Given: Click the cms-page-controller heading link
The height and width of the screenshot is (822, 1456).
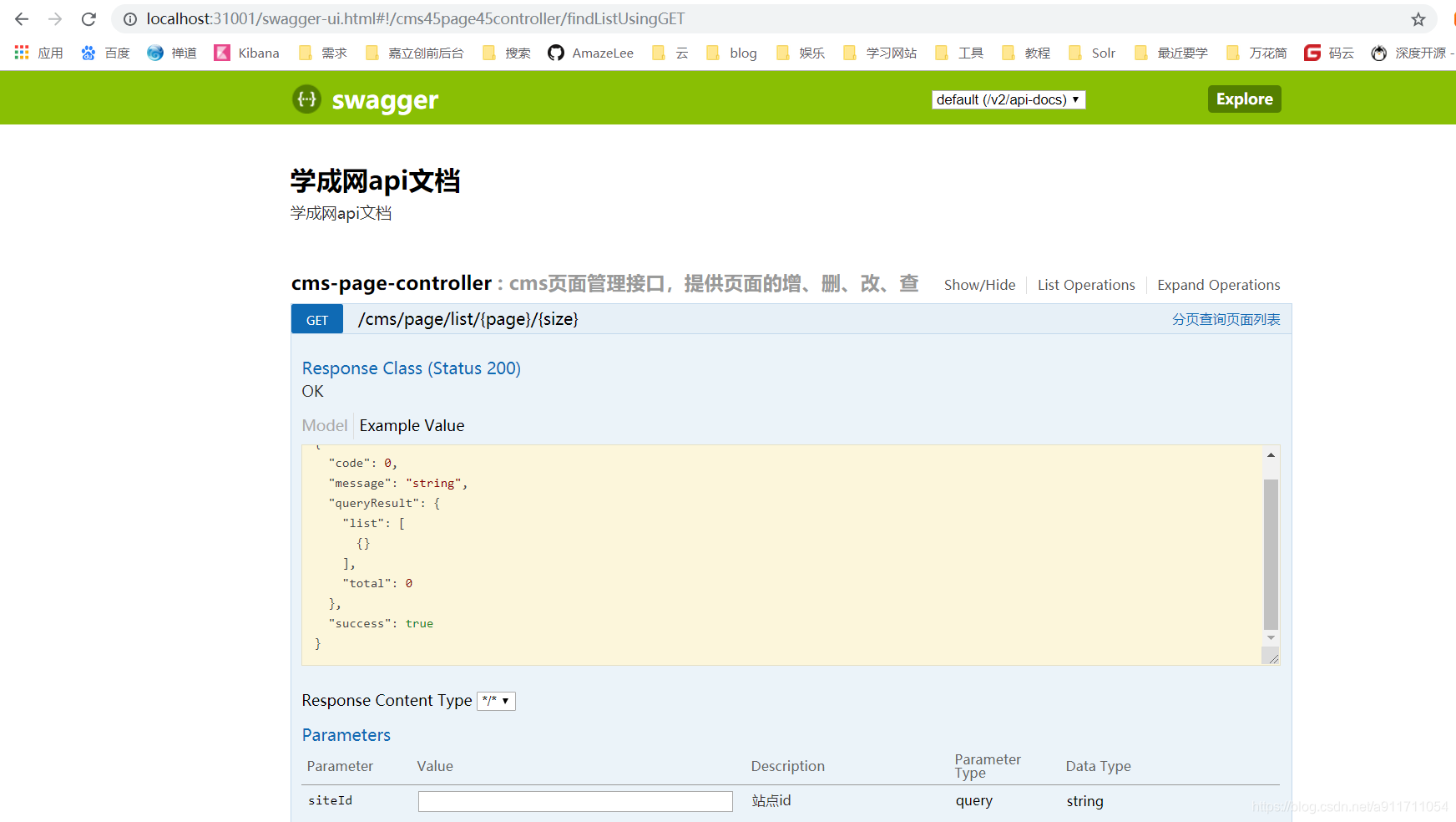Looking at the screenshot, I should (391, 283).
